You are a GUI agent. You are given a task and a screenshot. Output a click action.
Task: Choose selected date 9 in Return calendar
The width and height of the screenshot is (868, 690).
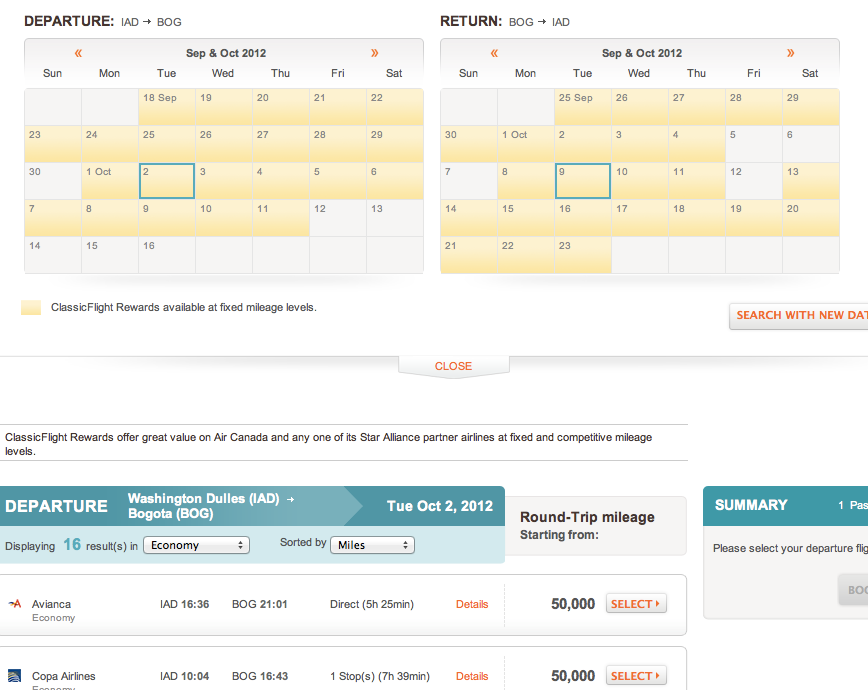583,181
